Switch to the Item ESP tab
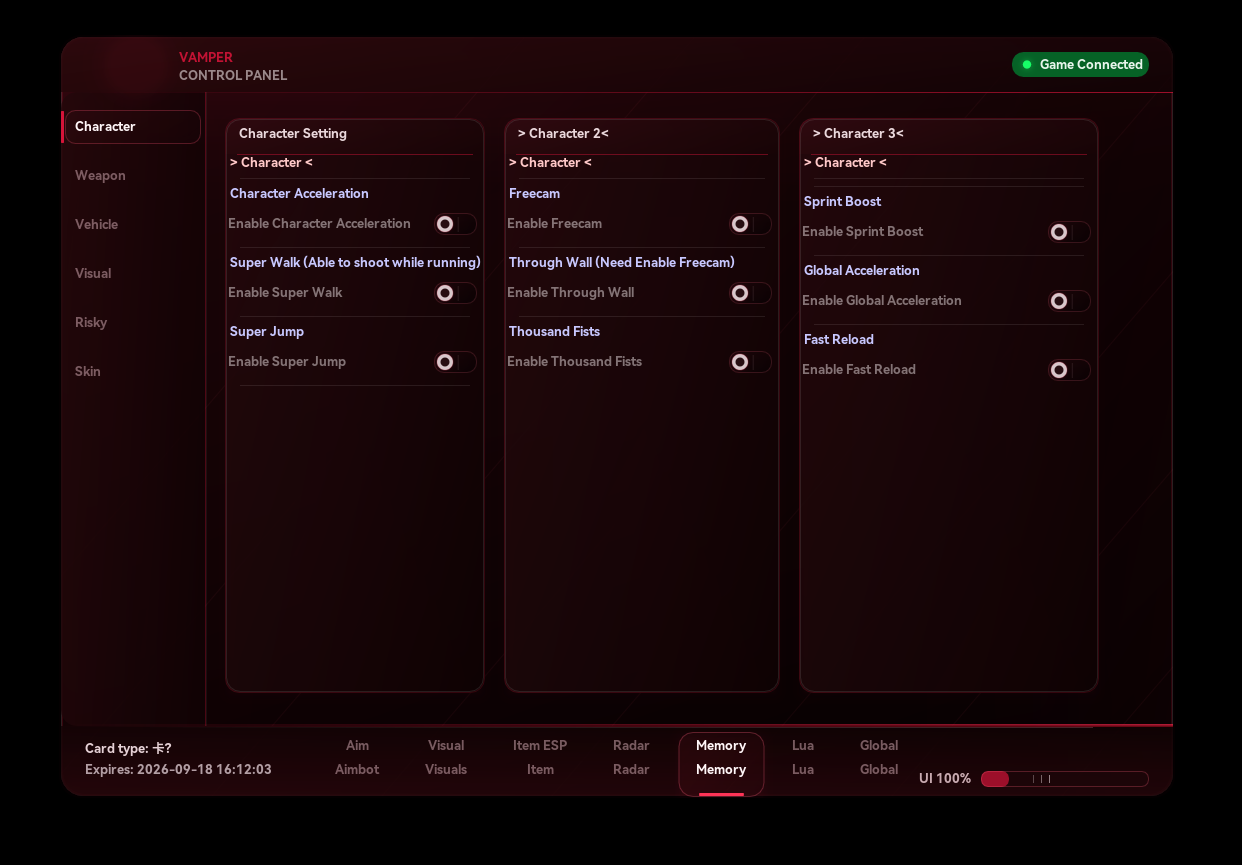The image size is (1242, 865). point(540,758)
